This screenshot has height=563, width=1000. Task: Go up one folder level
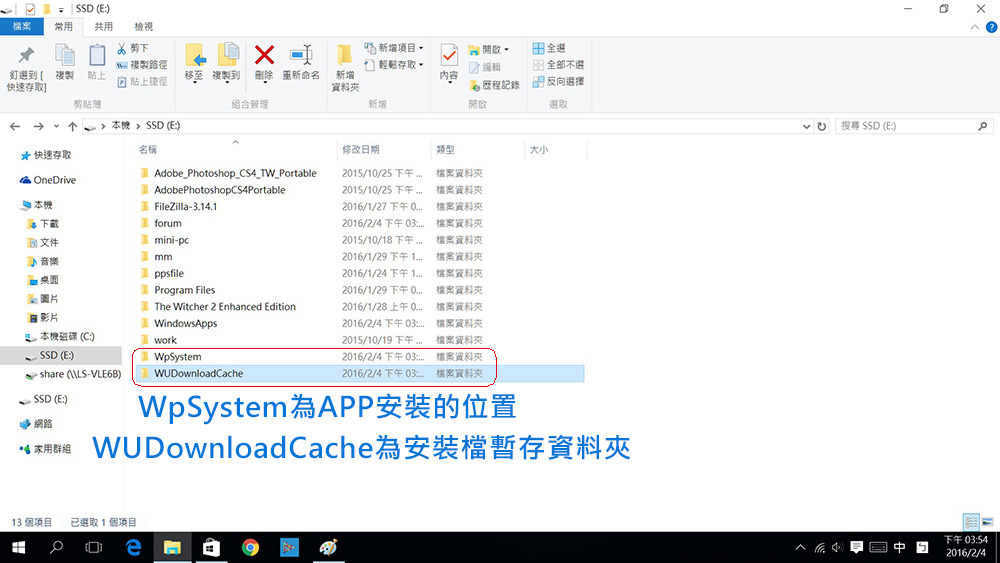(73, 126)
